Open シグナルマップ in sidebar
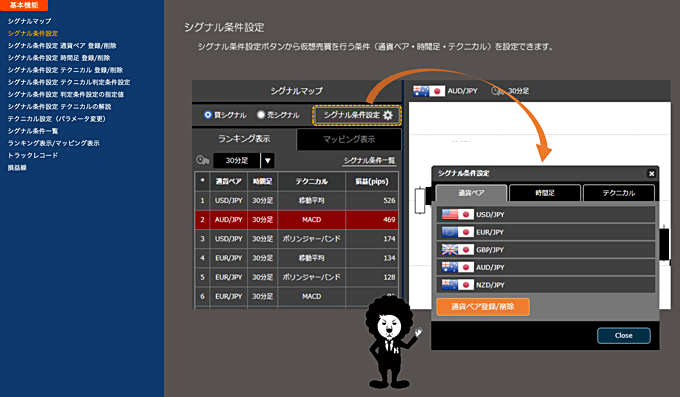680x397 pixels. [x=29, y=21]
